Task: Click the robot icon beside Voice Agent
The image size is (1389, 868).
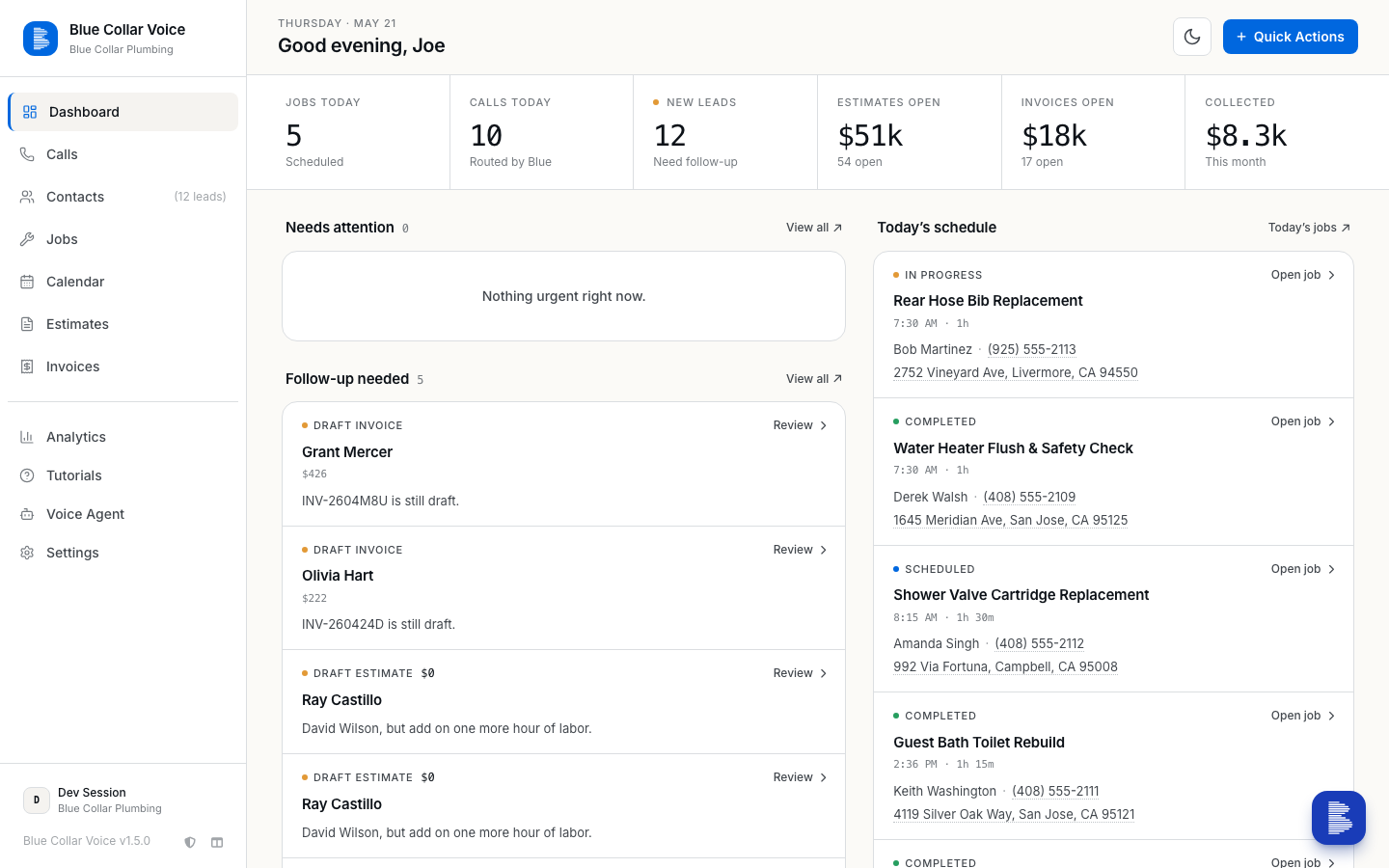Action: pyautogui.click(x=27, y=514)
